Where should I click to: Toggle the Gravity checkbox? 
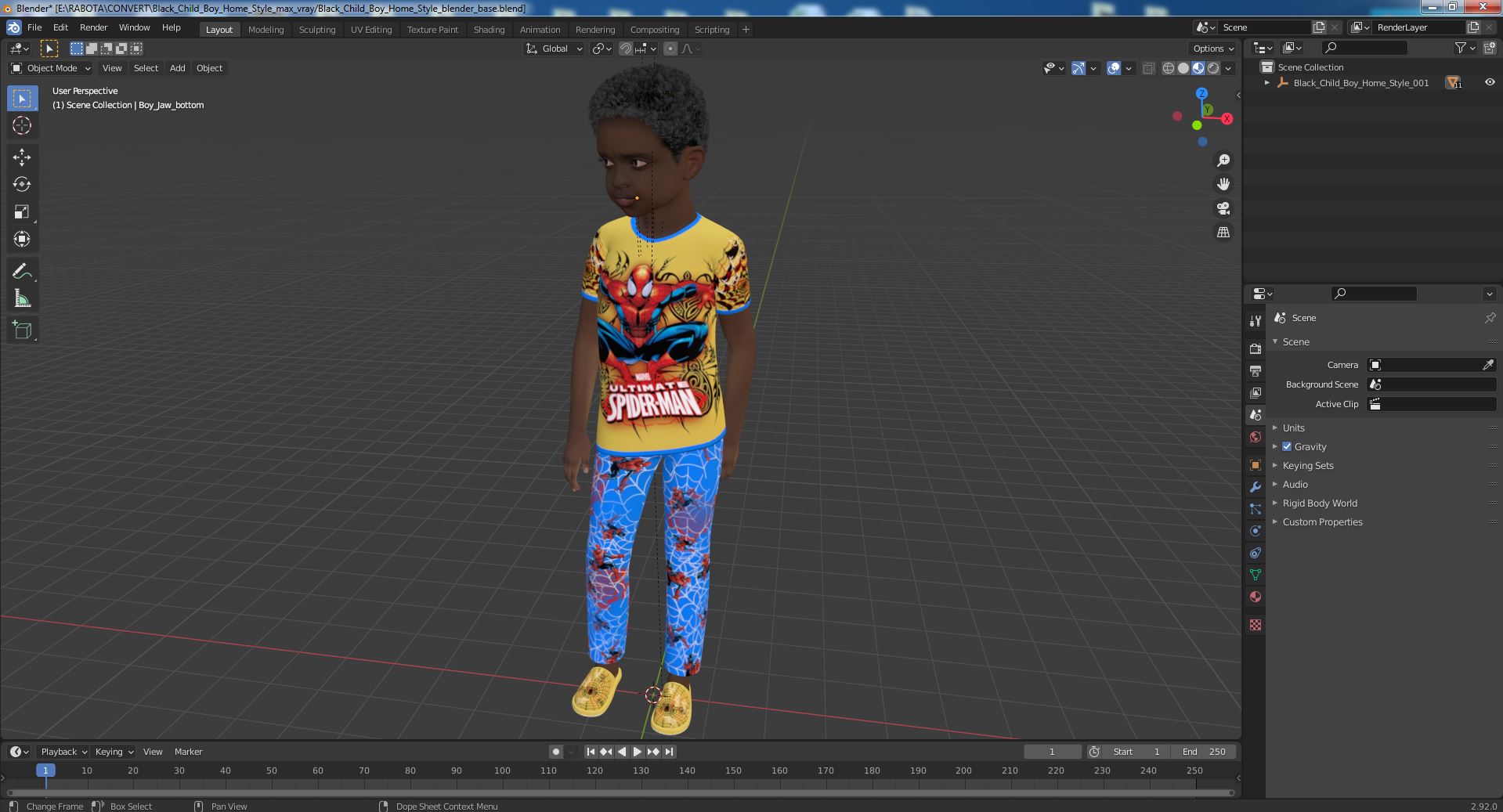pyautogui.click(x=1287, y=446)
